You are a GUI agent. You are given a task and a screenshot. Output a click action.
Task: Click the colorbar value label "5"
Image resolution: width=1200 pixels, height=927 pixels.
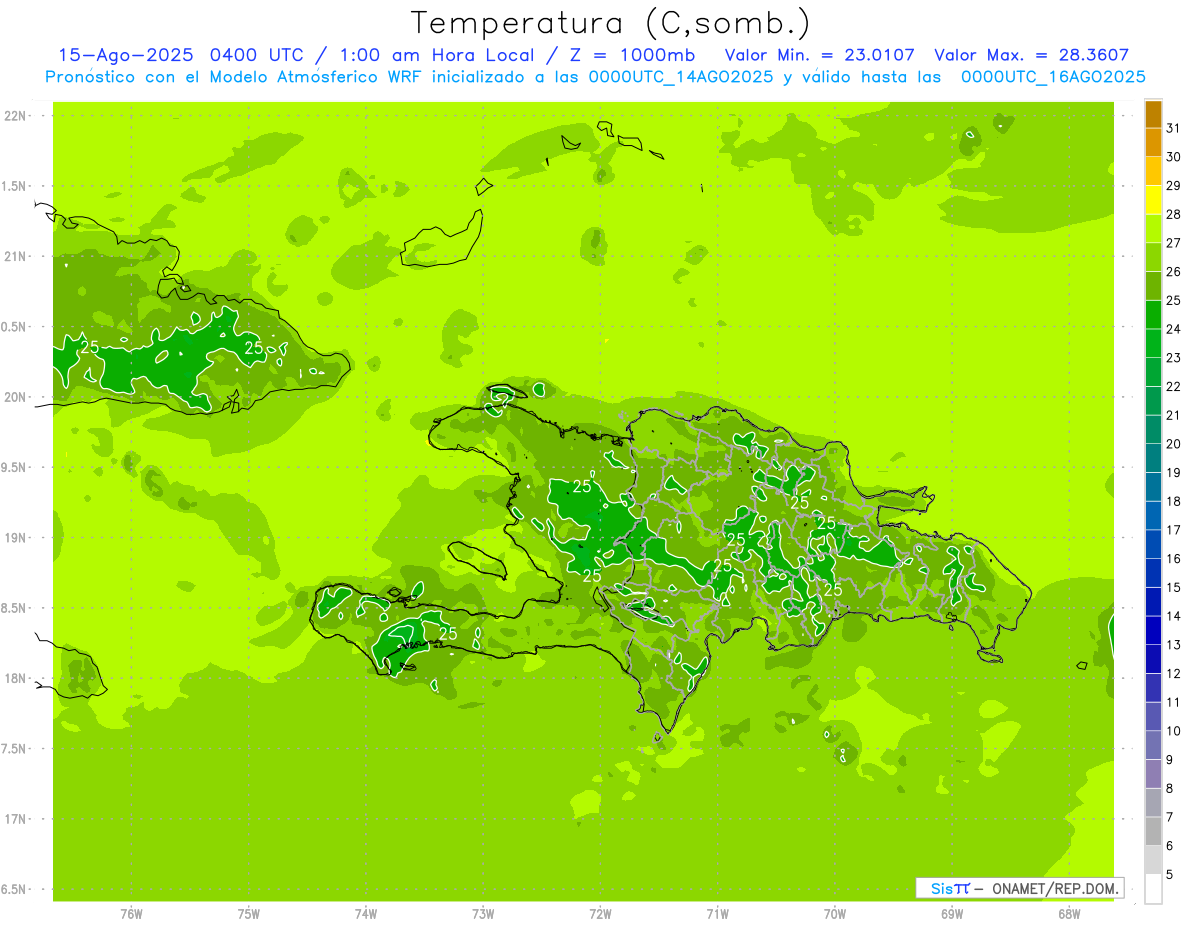point(1170,875)
